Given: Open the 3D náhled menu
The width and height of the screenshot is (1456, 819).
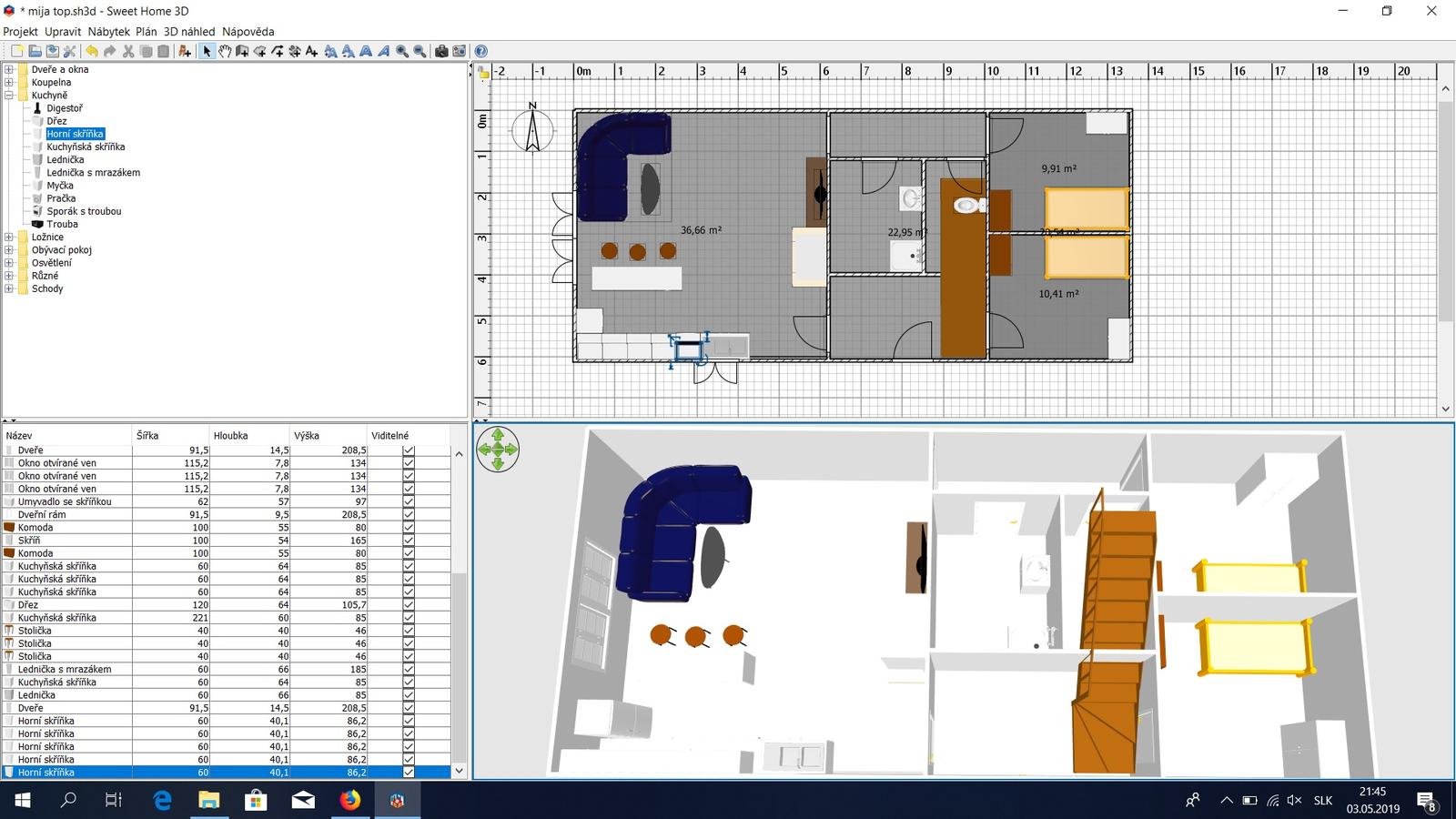Looking at the screenshot, I should click(189, 31).
